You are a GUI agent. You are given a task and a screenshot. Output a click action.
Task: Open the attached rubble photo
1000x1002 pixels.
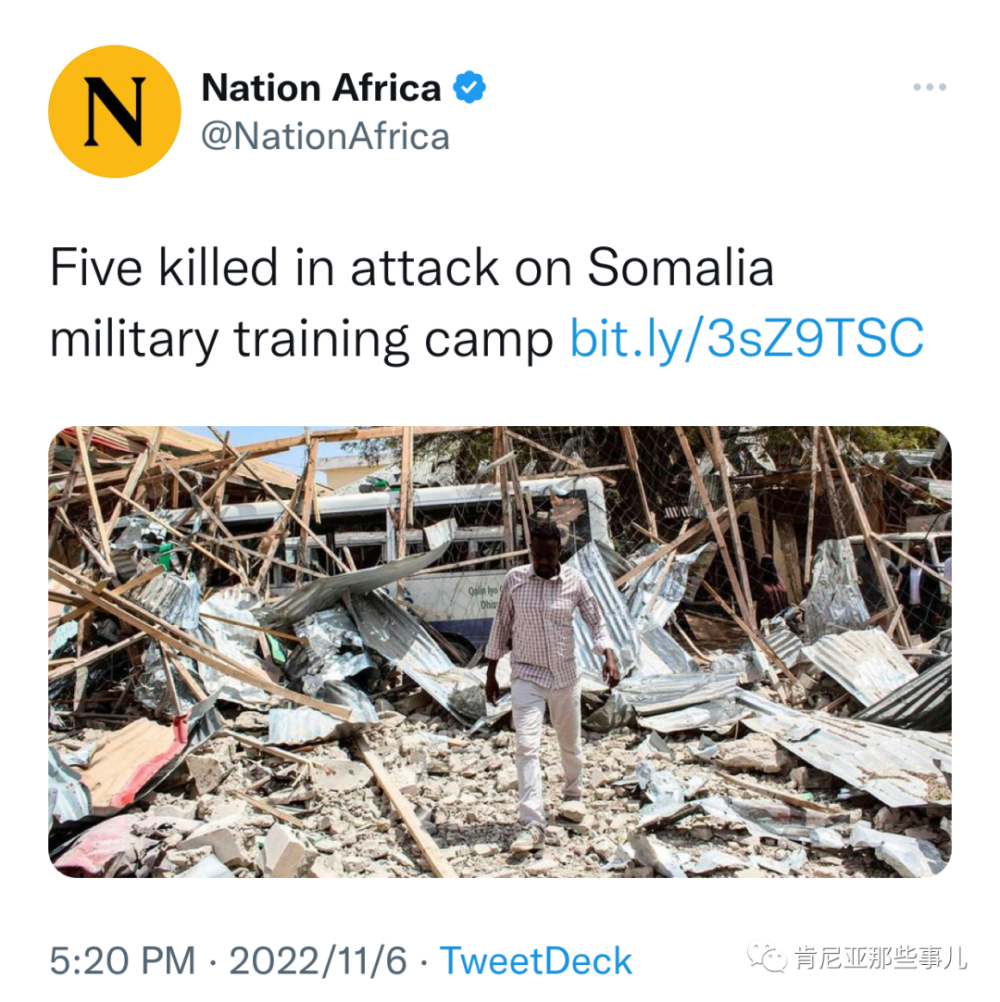click(500, 652)
